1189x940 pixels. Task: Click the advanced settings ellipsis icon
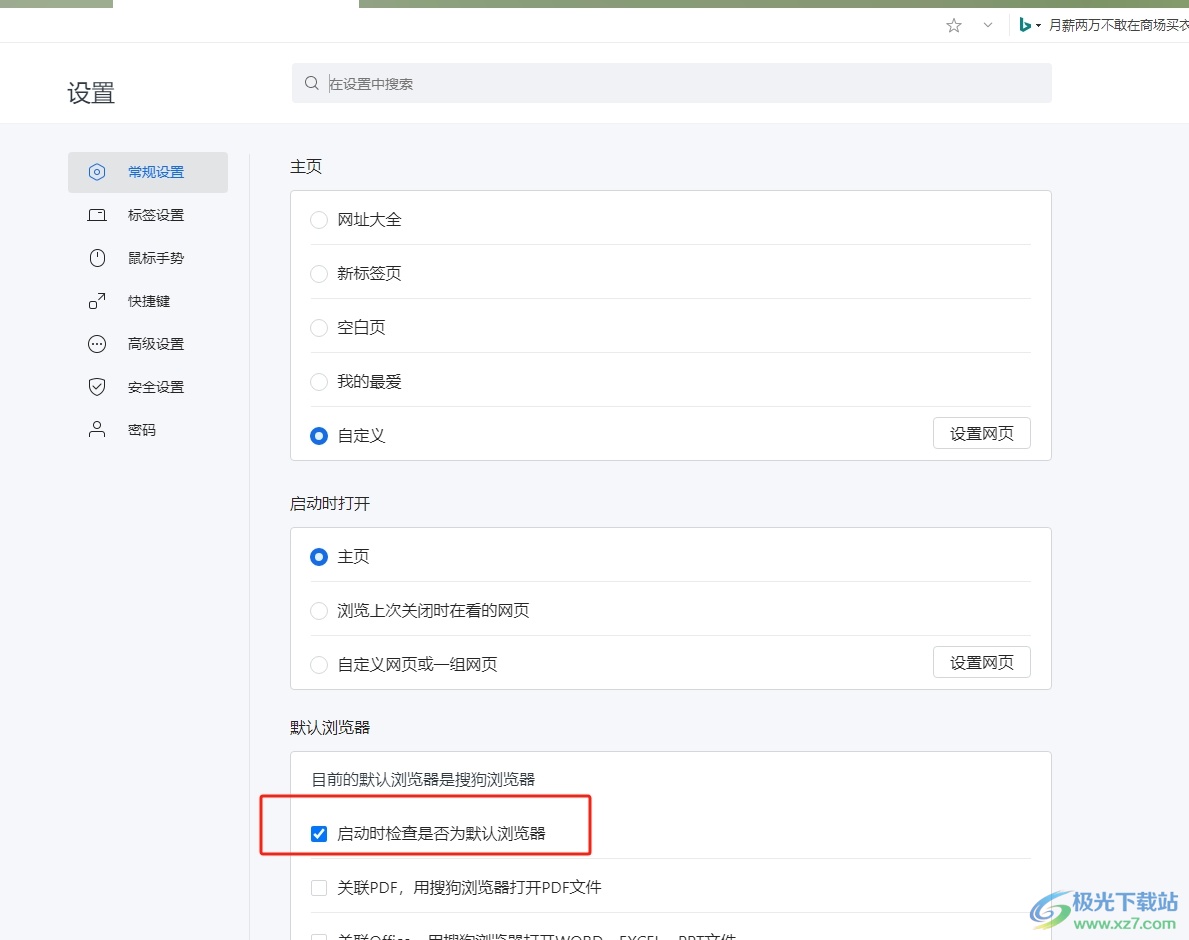[97, 344]
